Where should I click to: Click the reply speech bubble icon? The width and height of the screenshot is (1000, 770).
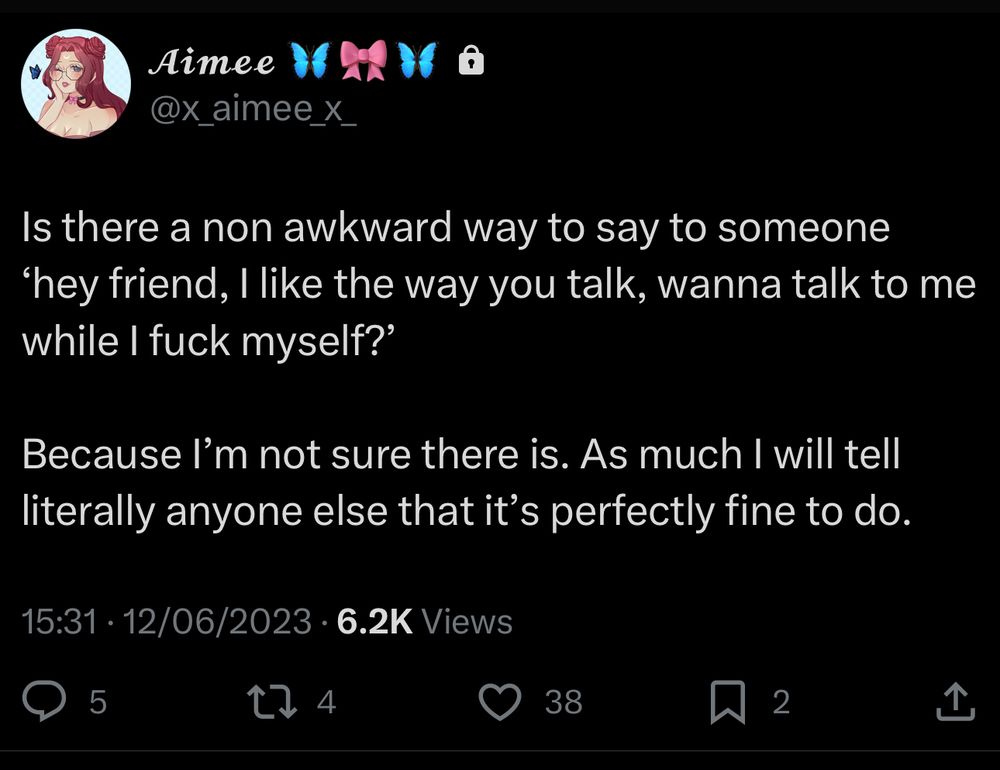point(45,702)
